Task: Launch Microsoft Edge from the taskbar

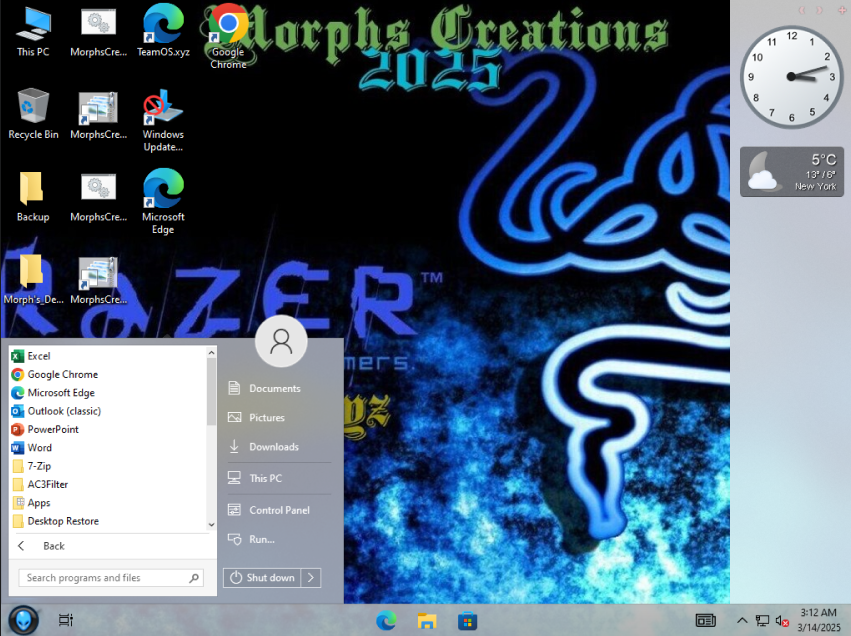Action: pyautogui.click(x=386, y=620)
